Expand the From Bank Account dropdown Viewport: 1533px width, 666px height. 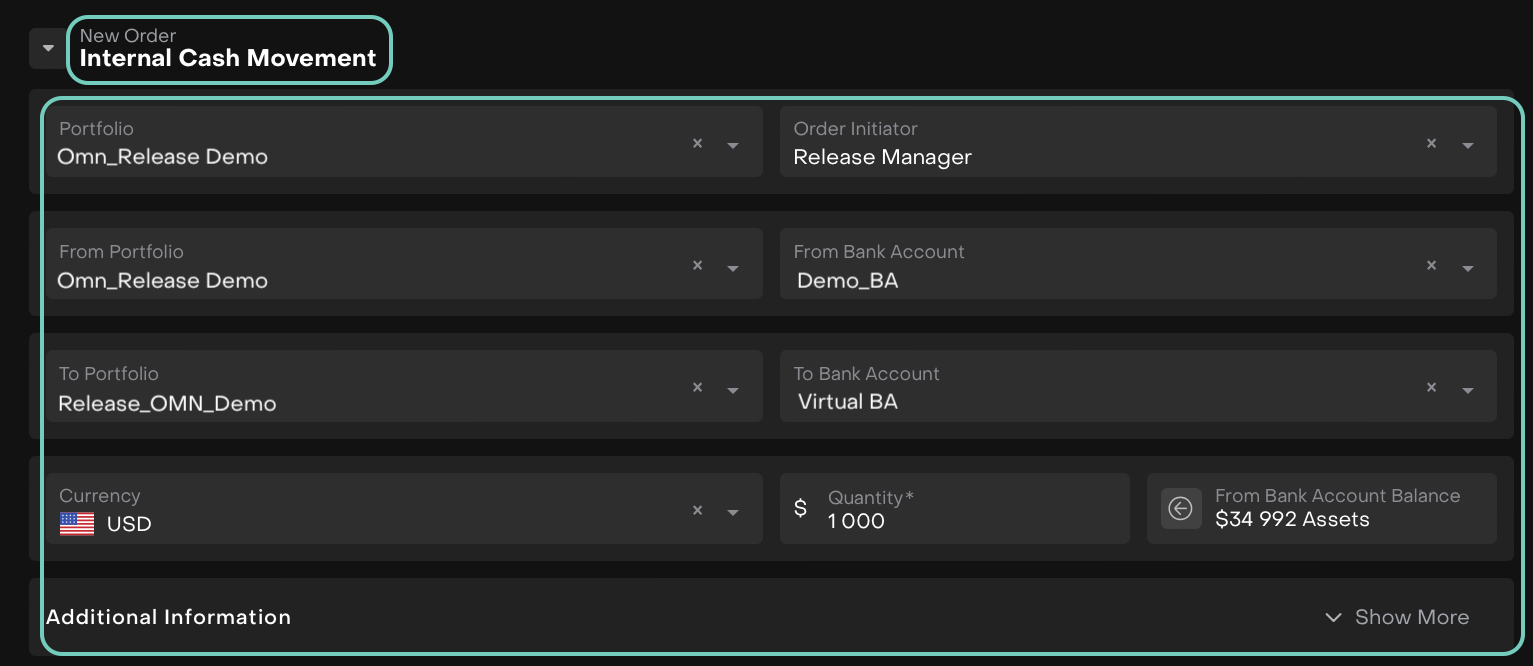(x=1467, y=268)
